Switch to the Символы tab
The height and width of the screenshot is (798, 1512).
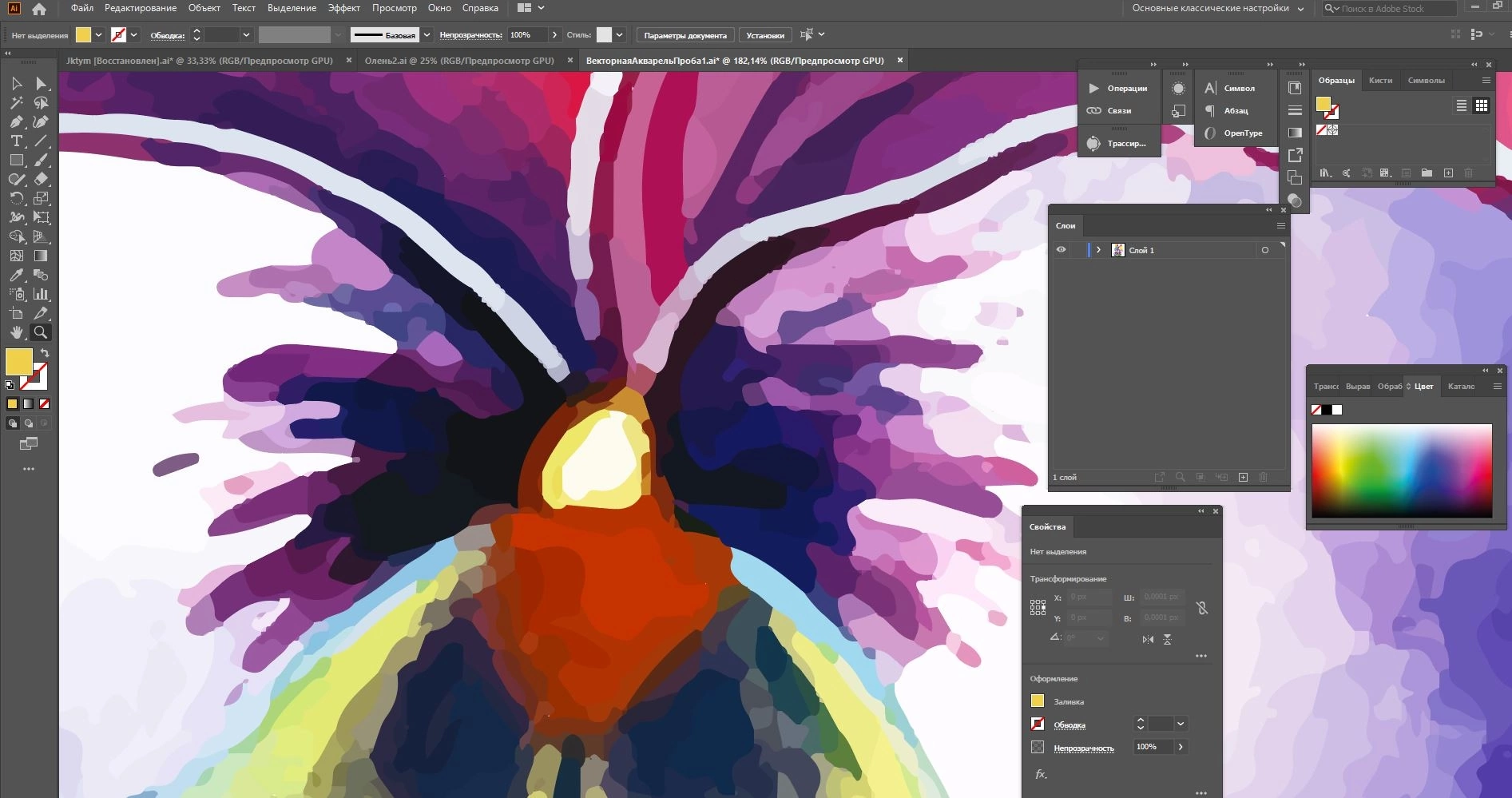1426,80
